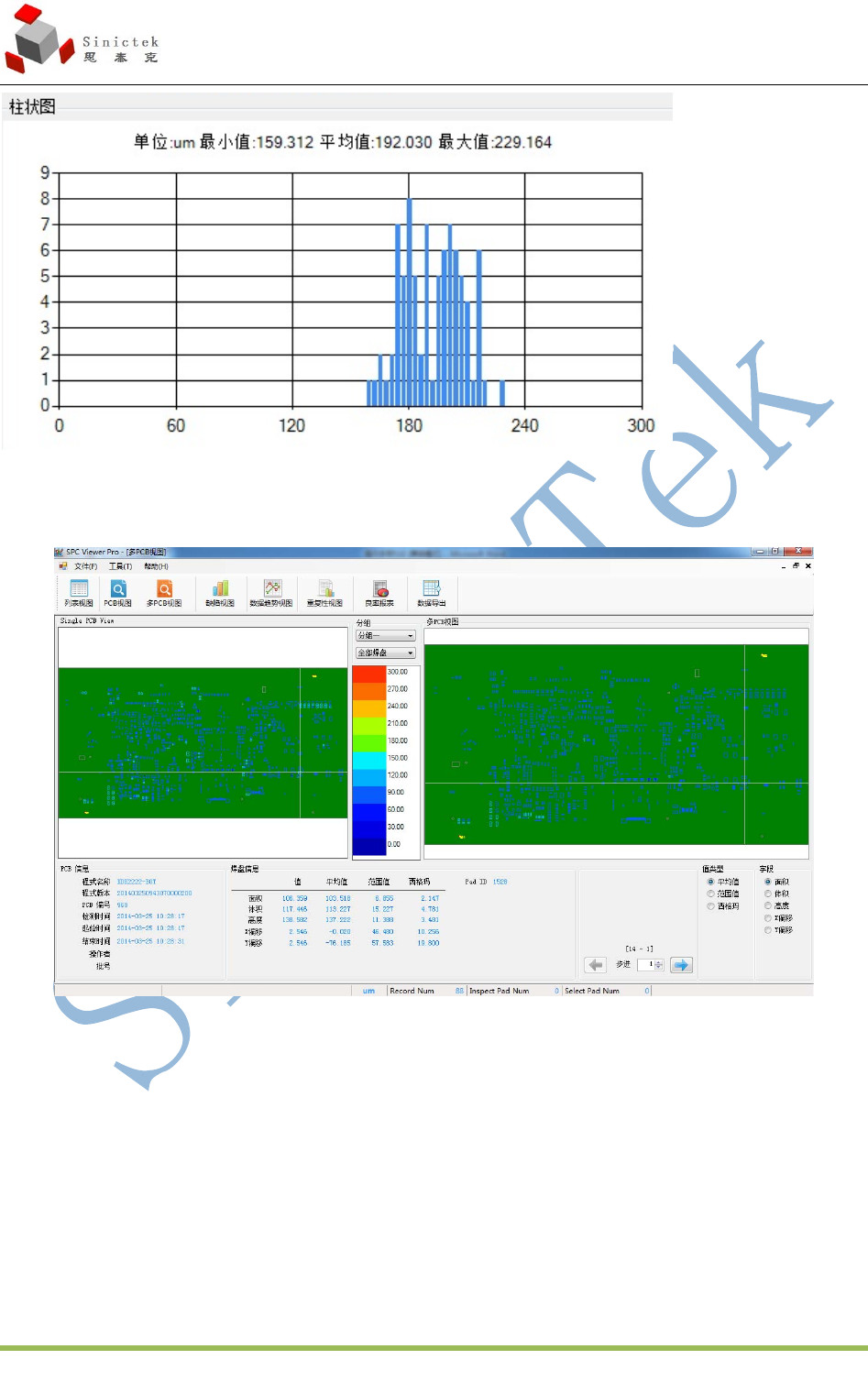Open the 数据趋势视图 trend icon
This screenshot has width=868, height=1382.
coord(271,593)
